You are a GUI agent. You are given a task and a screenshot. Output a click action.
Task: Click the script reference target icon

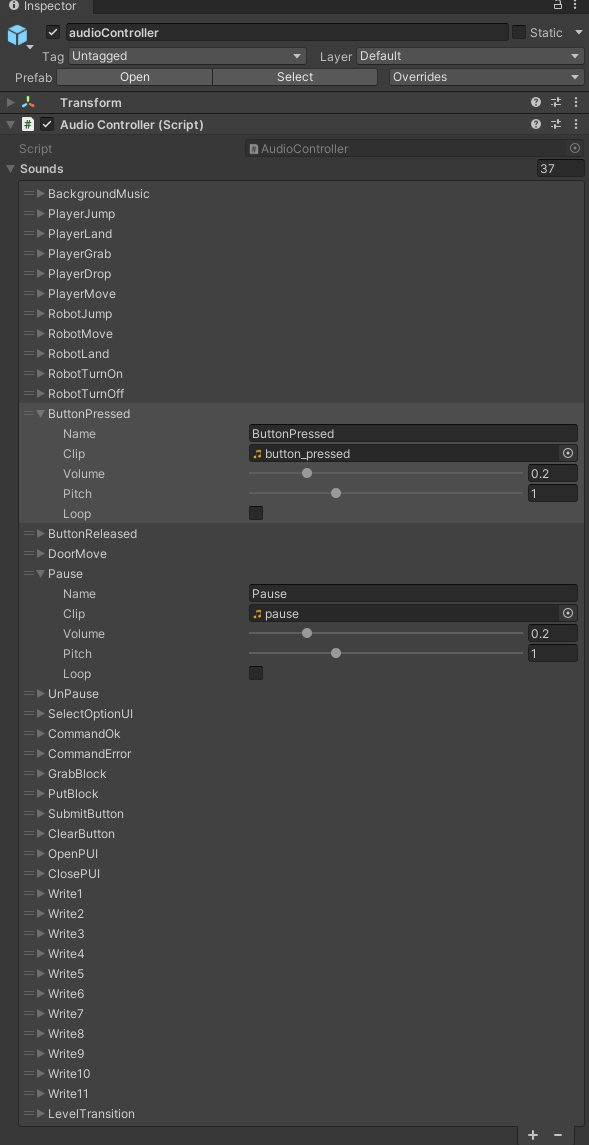575,147
